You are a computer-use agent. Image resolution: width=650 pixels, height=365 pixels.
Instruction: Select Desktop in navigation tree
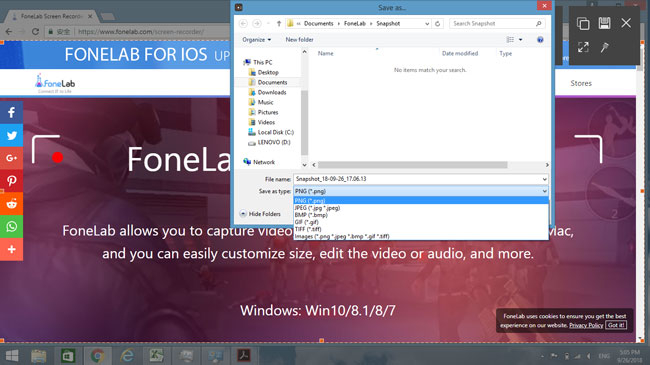coord(268,72)
